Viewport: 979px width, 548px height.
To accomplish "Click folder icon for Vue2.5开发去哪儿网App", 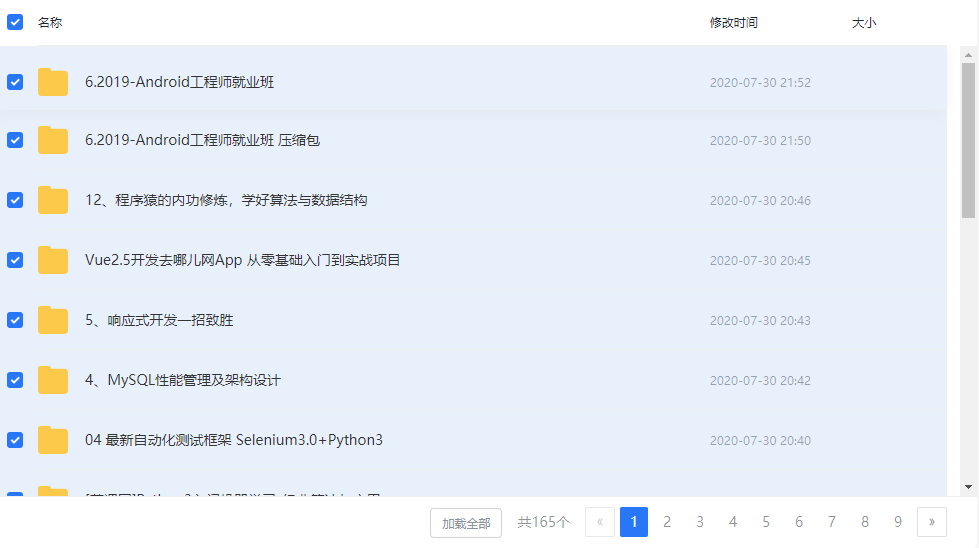I will (53, 260).
